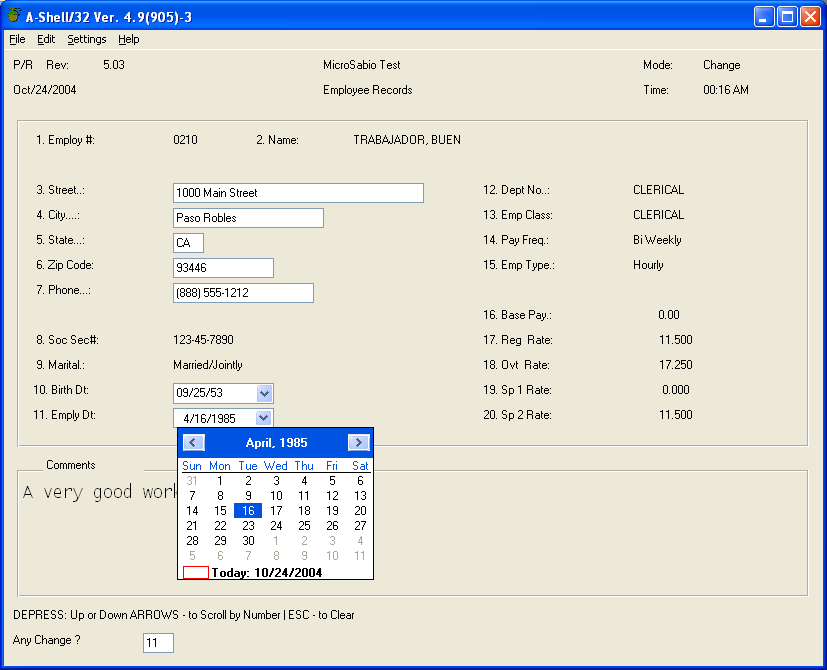Click the Phone number field

tap(243, 293)
